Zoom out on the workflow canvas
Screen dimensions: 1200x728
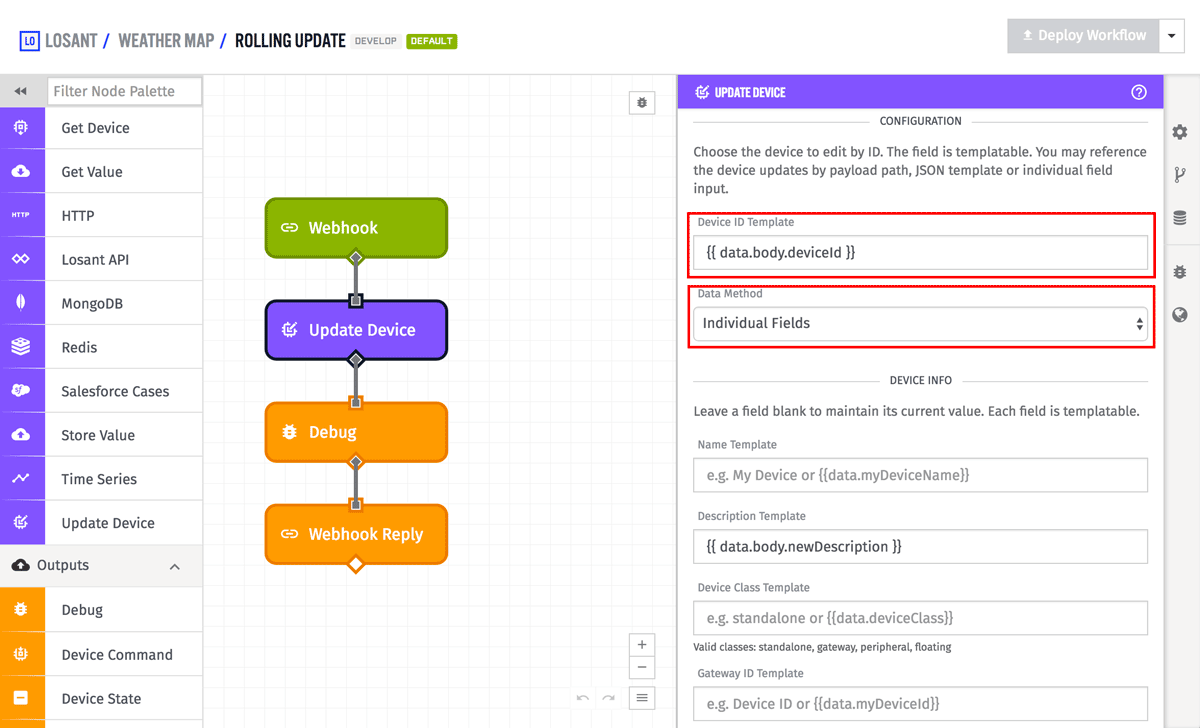pyautogui.click(x=642, y=668)
